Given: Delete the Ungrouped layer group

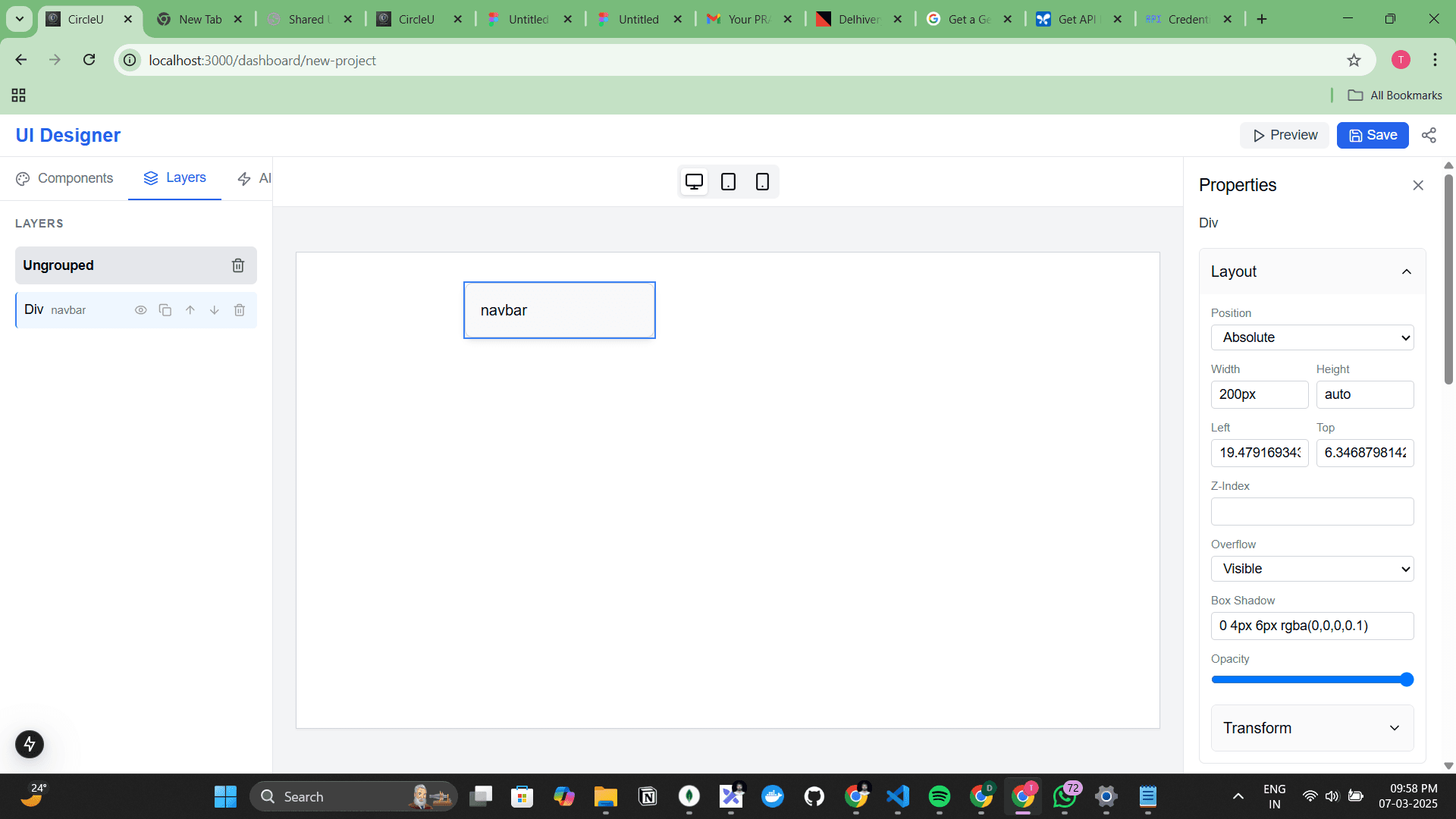Looking at the screenshot, I should coord(238,265).
